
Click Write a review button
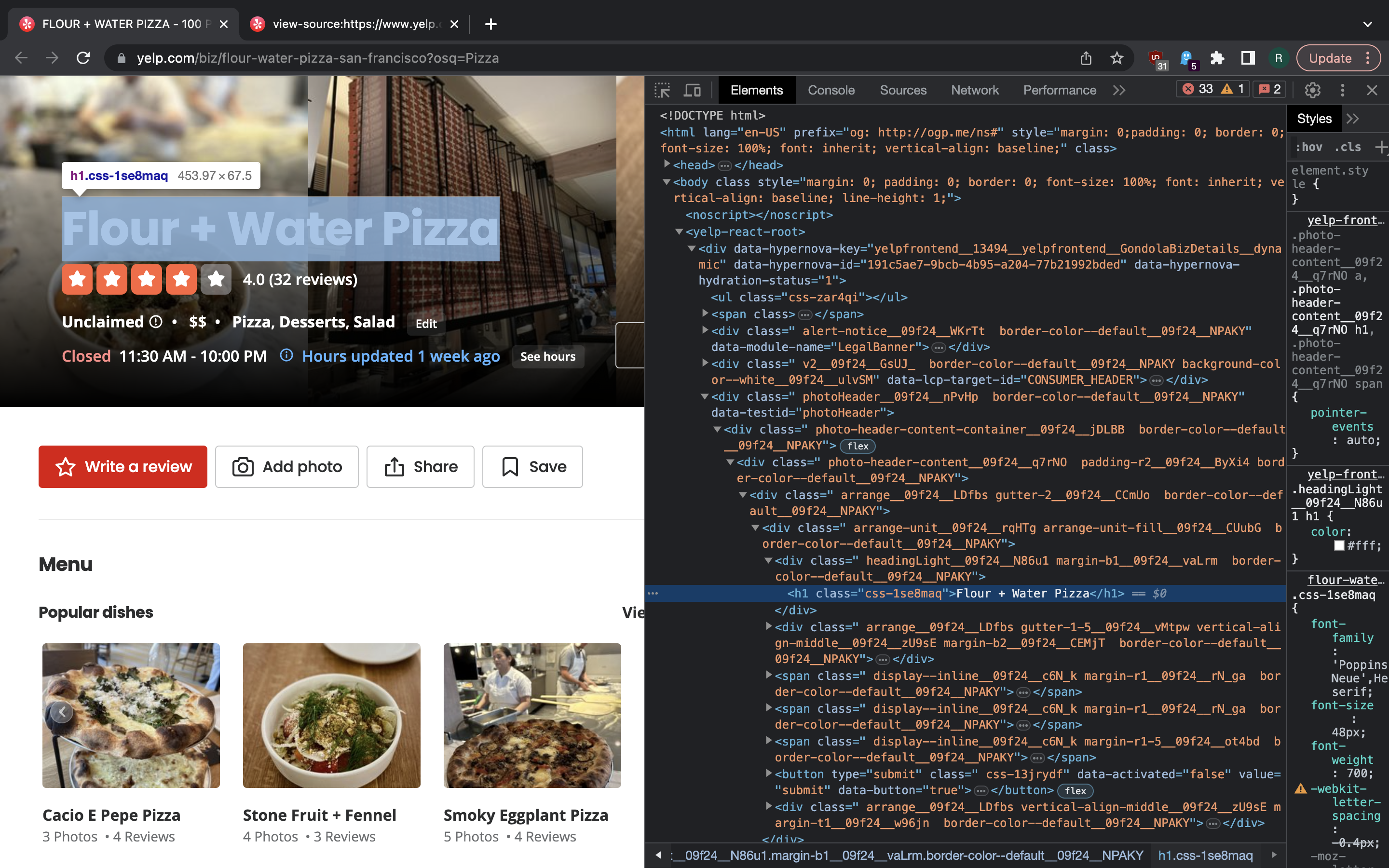[x=123, y=467]
